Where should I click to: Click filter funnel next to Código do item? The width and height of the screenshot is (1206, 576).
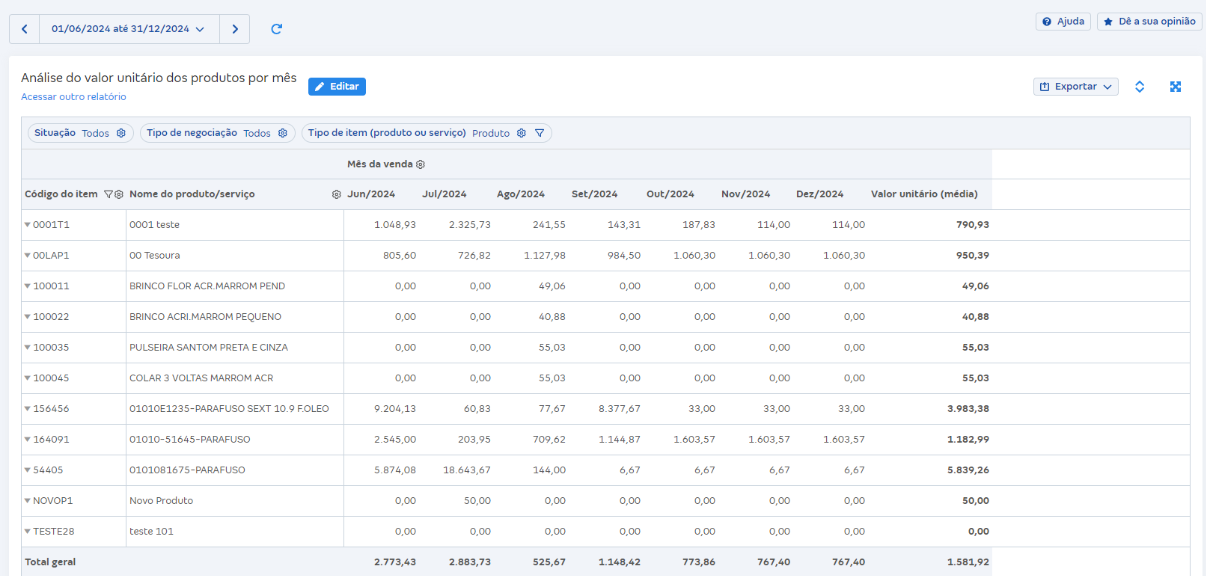click(108, 194)
